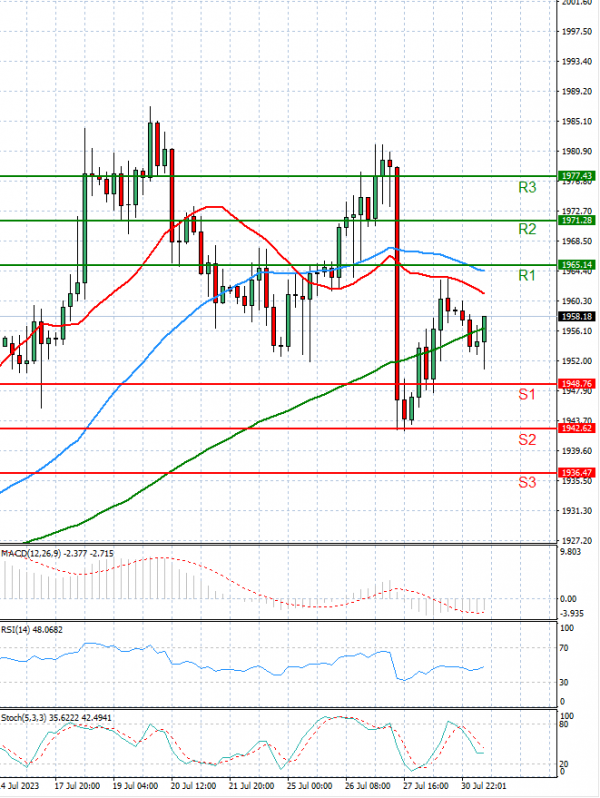The height and width of the screenshot is (798, 600).
Task: Select the 1965.14 price tag
Action: [577, 265]
